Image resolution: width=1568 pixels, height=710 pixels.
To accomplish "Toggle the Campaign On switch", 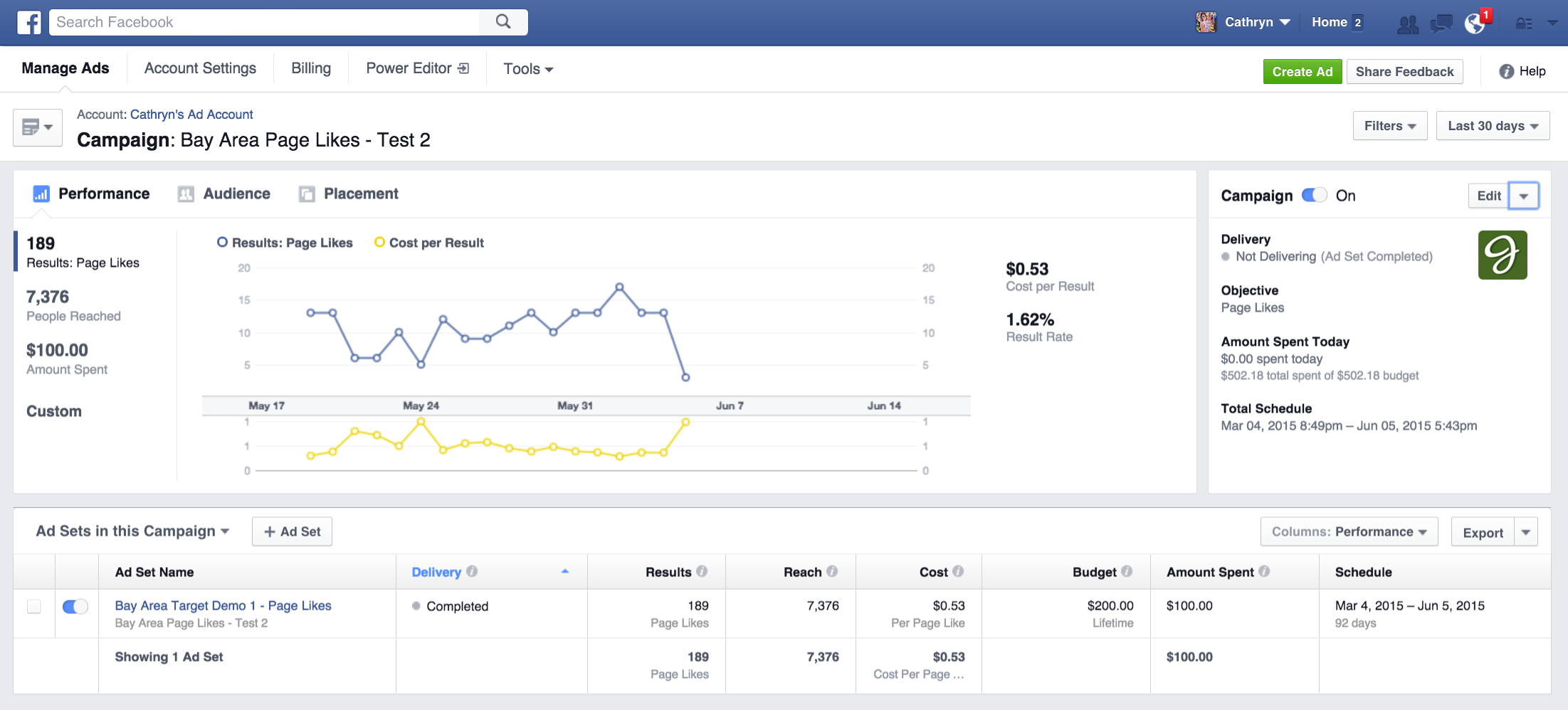I will click(1314, 195).
